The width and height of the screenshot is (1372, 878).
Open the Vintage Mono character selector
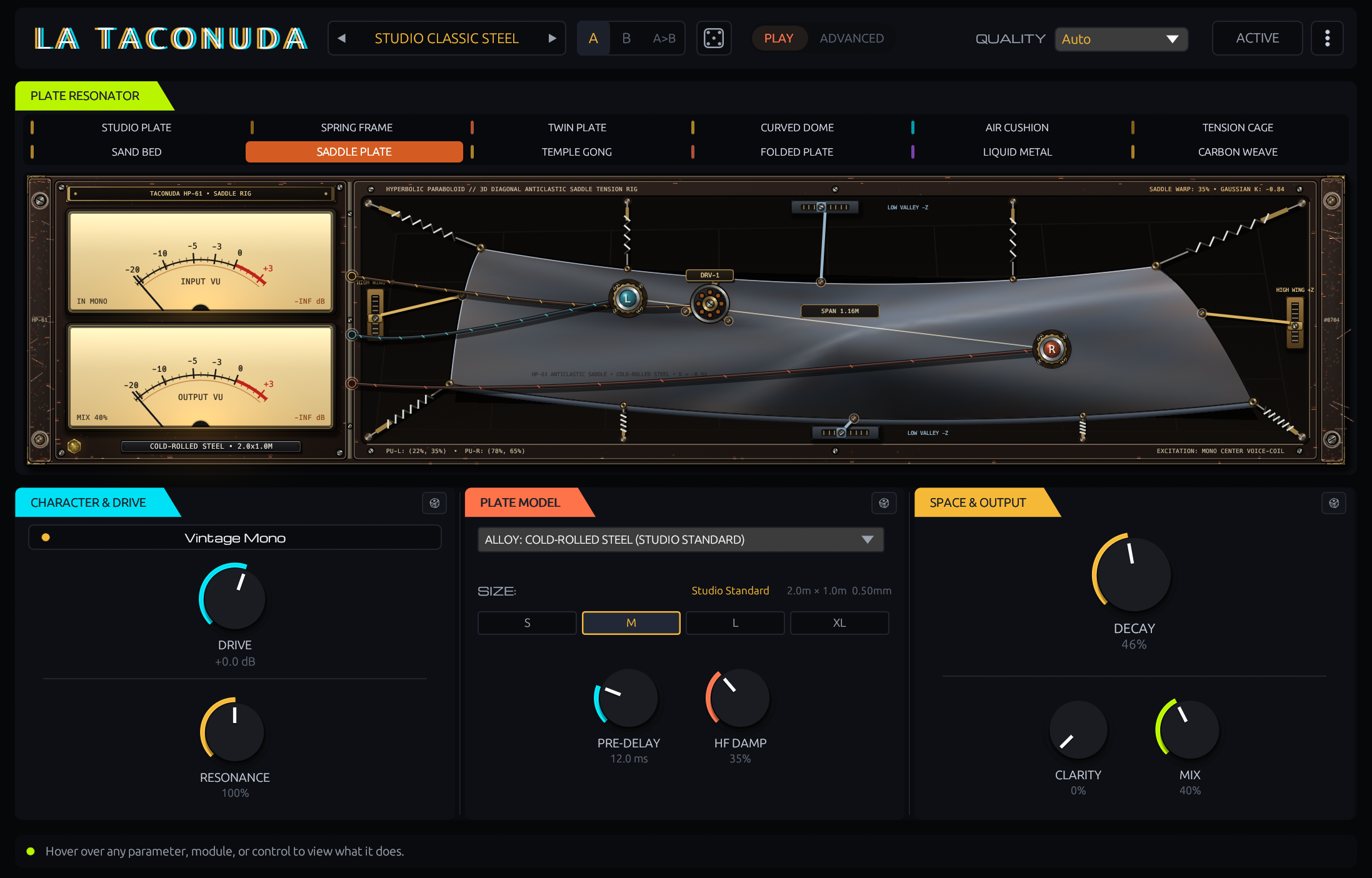[235, 537]
